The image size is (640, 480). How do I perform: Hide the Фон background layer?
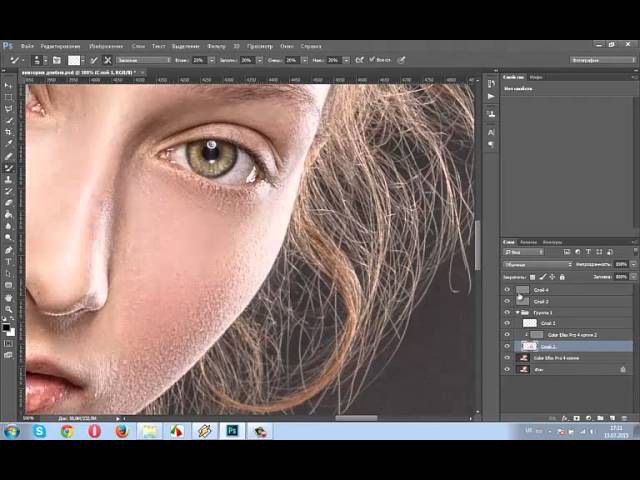point(507,369)
